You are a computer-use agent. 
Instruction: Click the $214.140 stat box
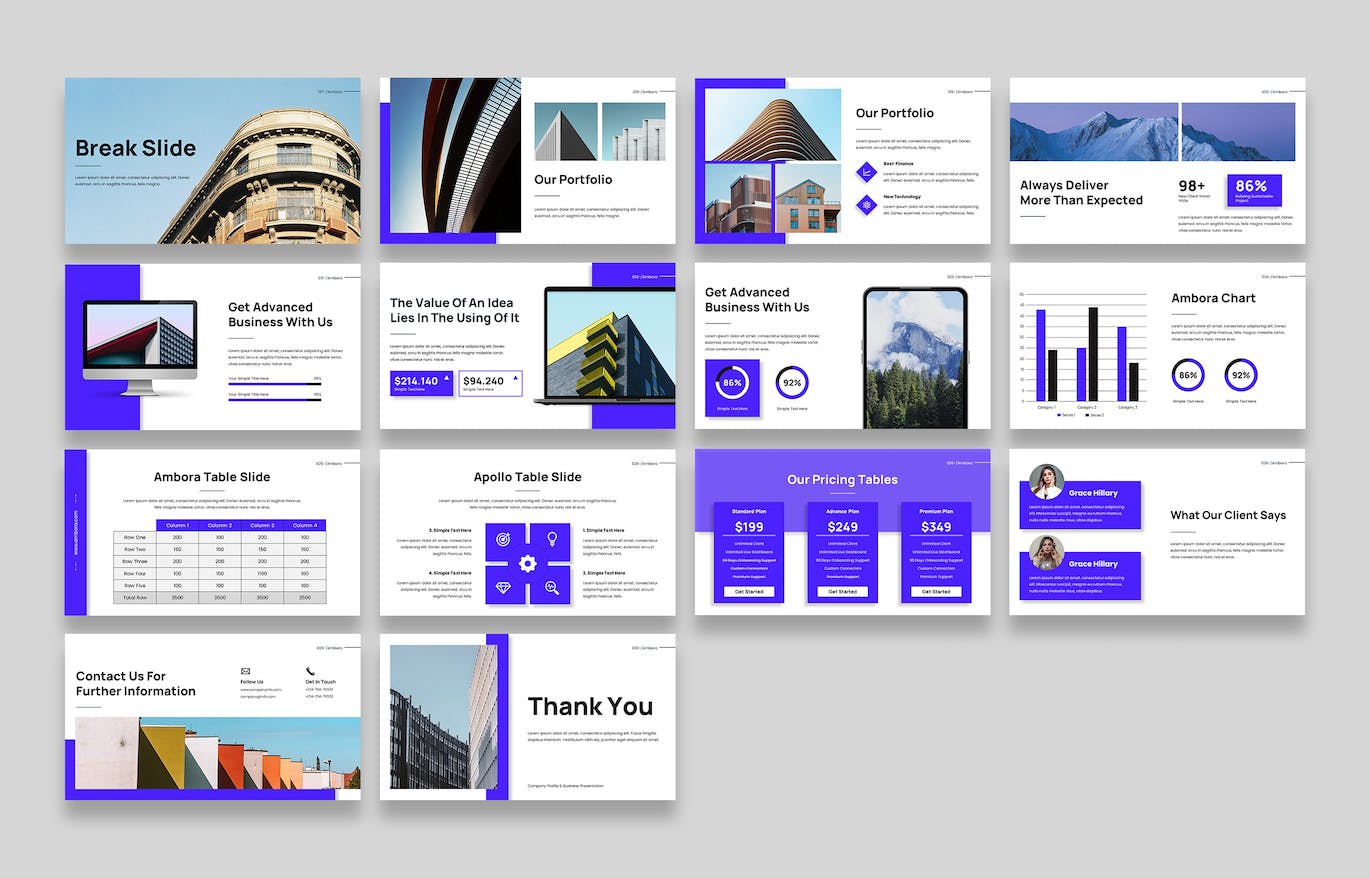coord(421,383)
